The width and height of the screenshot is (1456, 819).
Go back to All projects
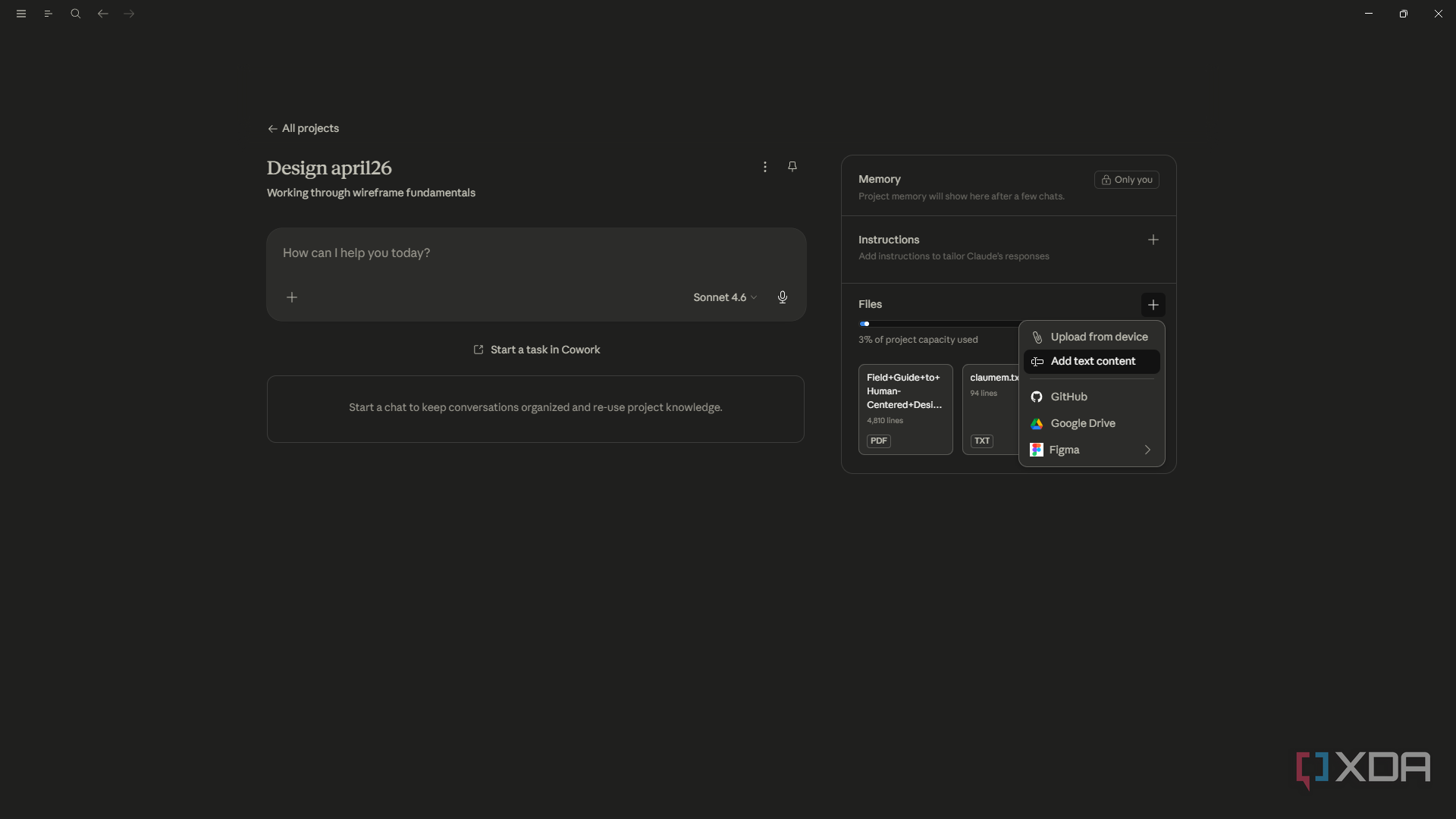point(303,129)
